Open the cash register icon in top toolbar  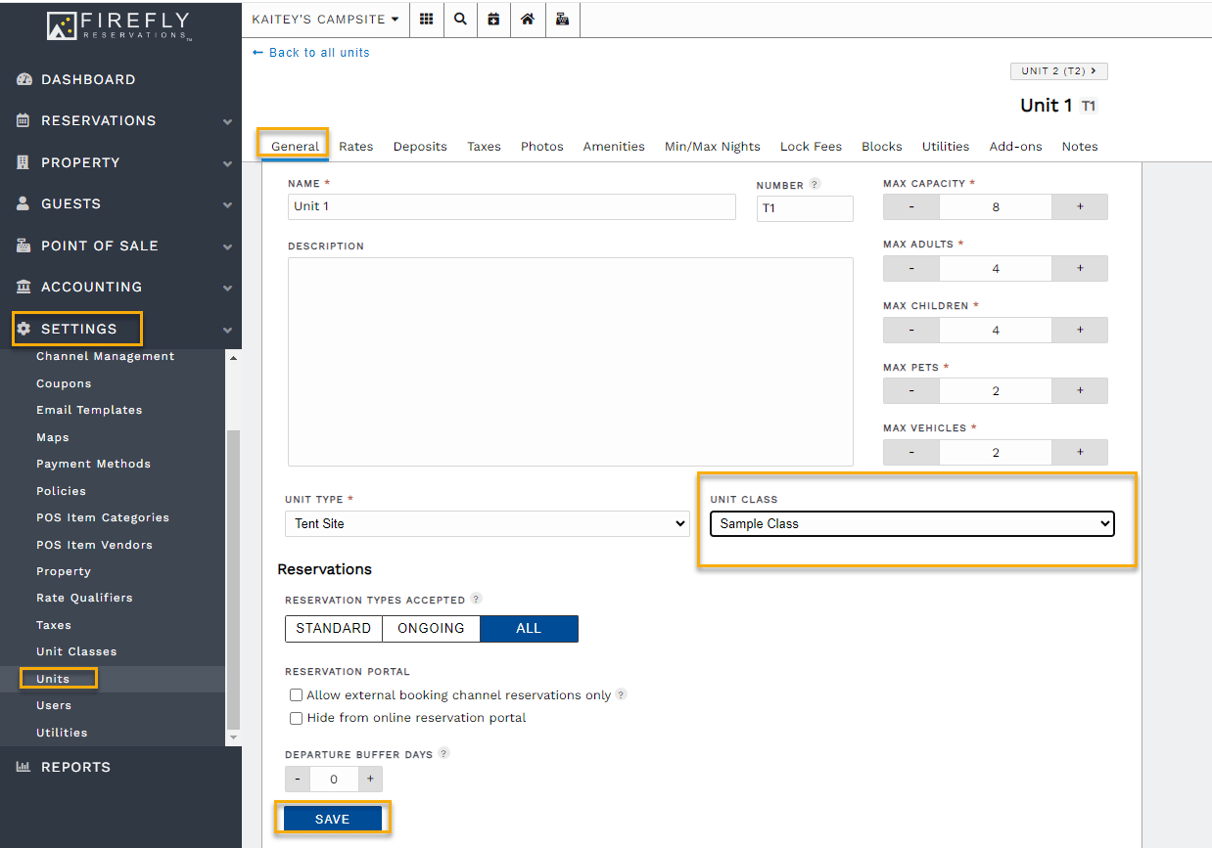[562, 19]
